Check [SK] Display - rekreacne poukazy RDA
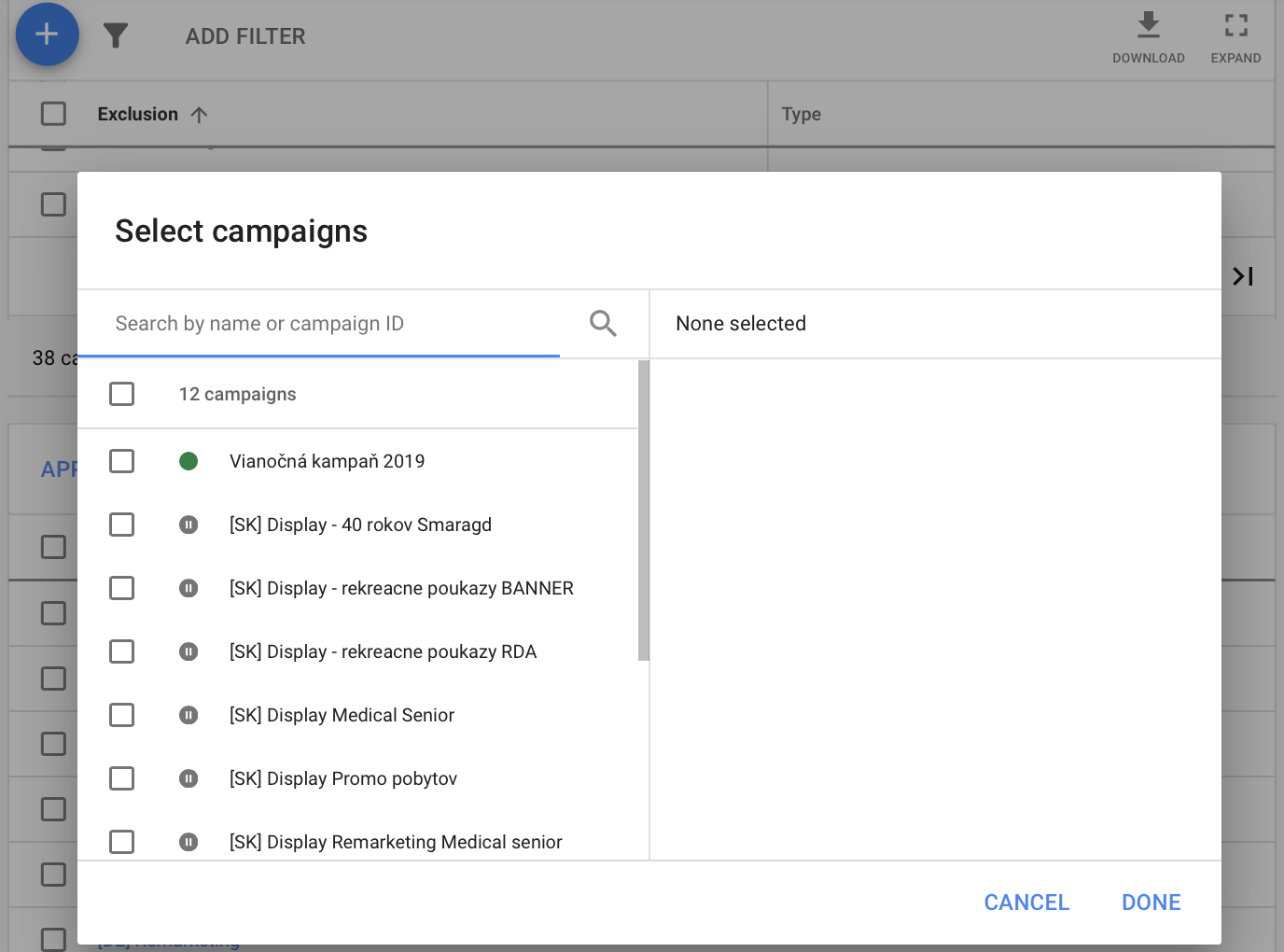1284x952 pixels. pyautogui.click(x=122, y=651)
